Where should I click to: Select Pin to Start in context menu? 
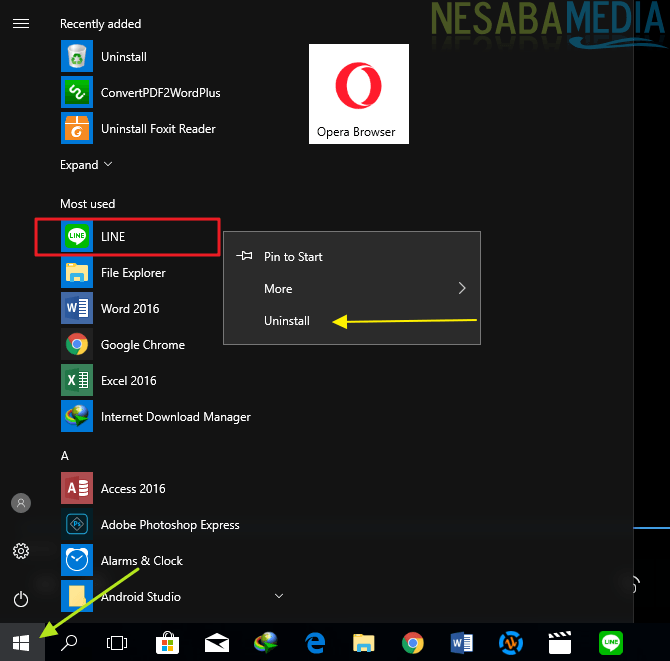(352, 256)
